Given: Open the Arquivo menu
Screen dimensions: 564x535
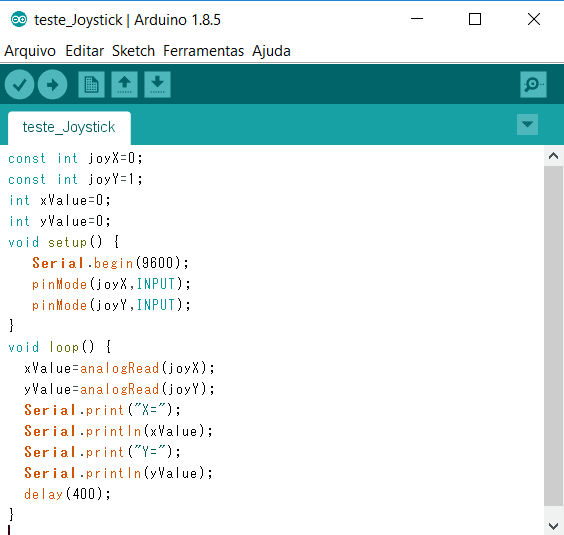Looking at the screenshot, I should click(x=30, y=51).
